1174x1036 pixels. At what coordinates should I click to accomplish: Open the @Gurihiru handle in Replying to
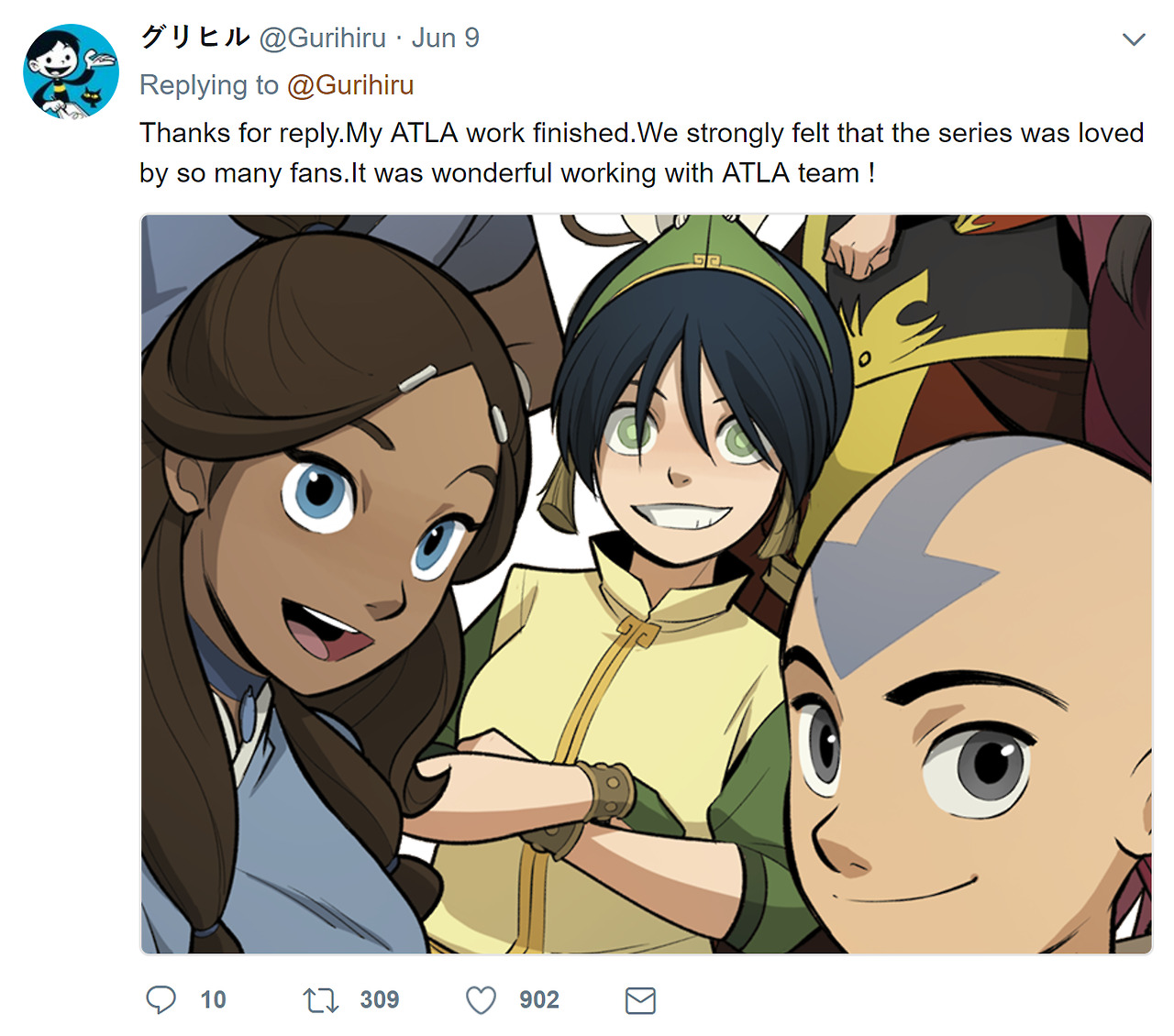tap(350, 85)
